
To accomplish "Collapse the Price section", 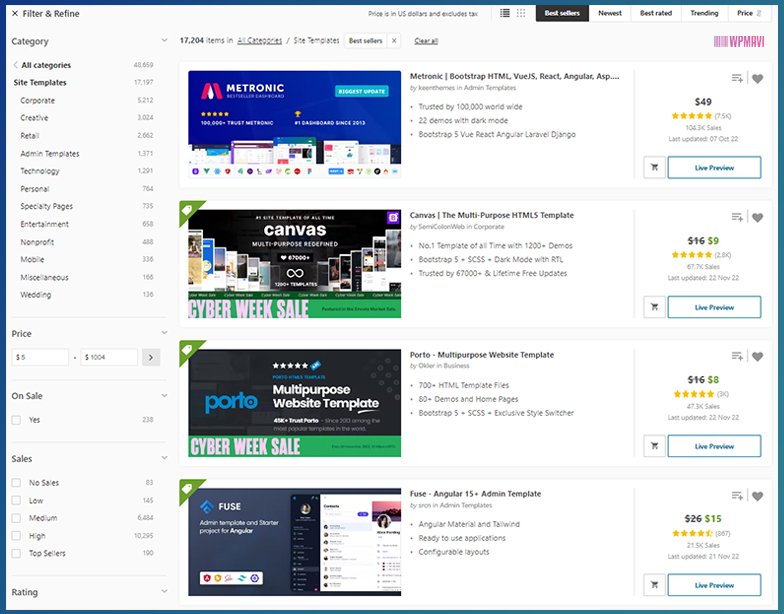I will tap(164, 332).
